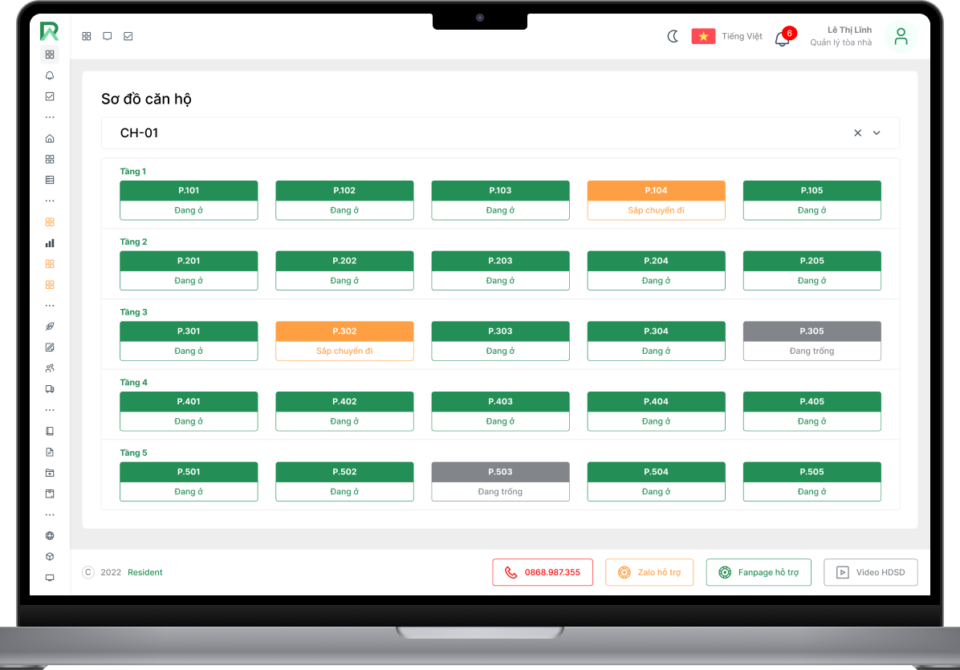Open the people group icon in sidebar
This screenshot has width=960, height=670.
pos(50,368)
